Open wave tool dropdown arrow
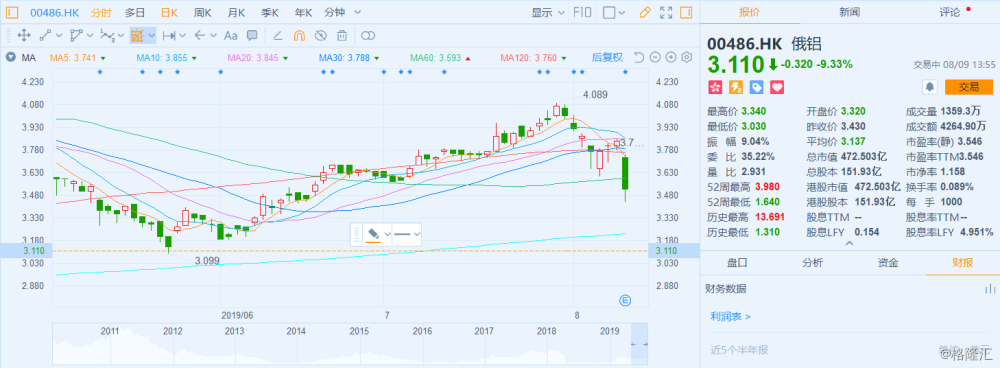Image resolution: width=1000 pixels, height=368 pixels. pyautogui.click(x=121, y=36)
